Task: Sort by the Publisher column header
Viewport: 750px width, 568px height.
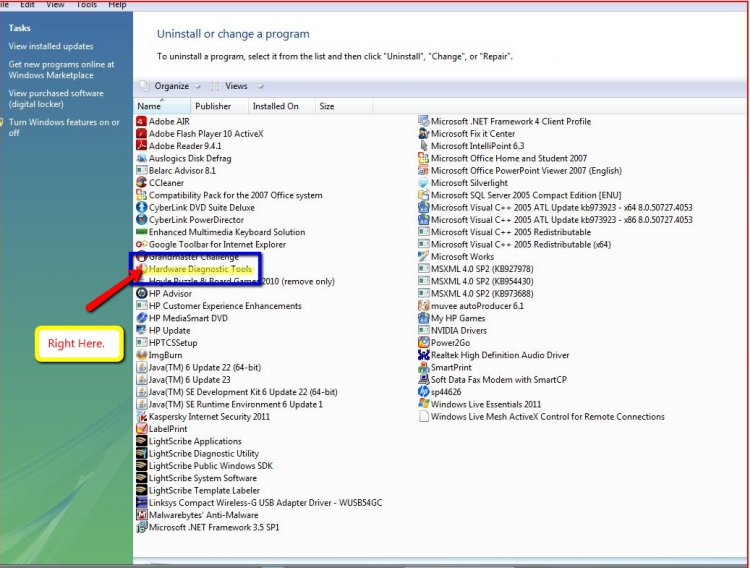Action: [x=220, y=106]
